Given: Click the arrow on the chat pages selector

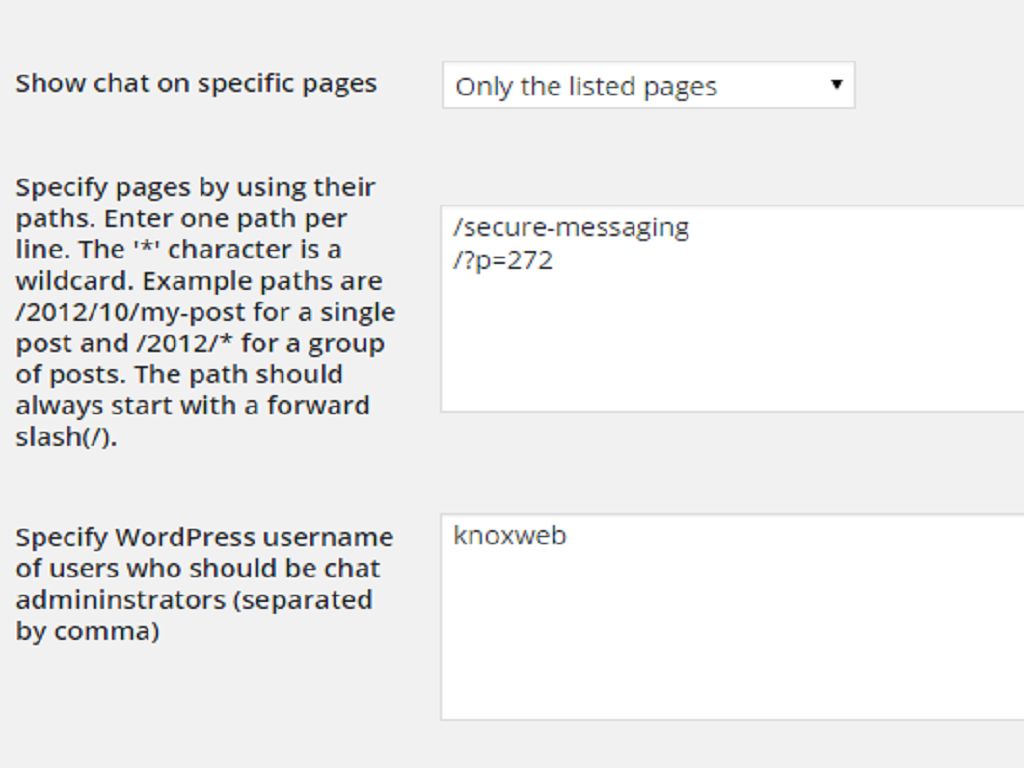Looking at the screenshot, I should tap(837, 85).
